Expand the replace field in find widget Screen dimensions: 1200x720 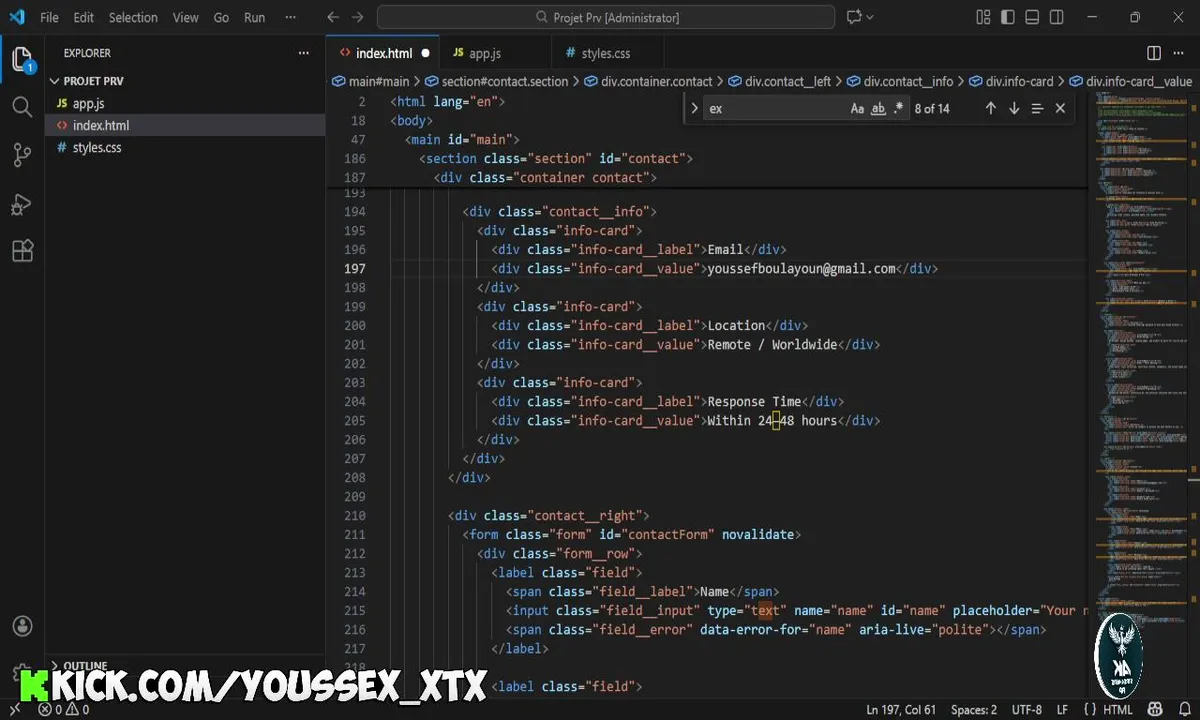pos(694,108)
